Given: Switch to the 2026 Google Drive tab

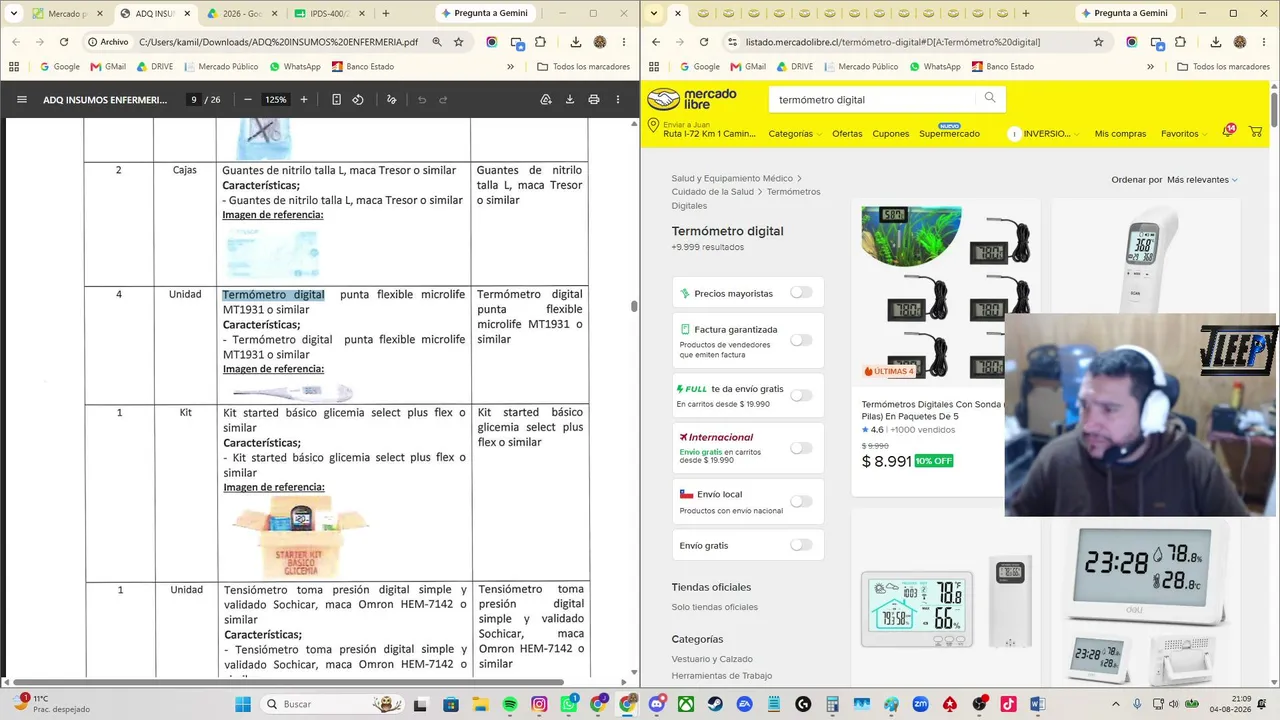Looking at the screenshot, I should coord(242,14).
